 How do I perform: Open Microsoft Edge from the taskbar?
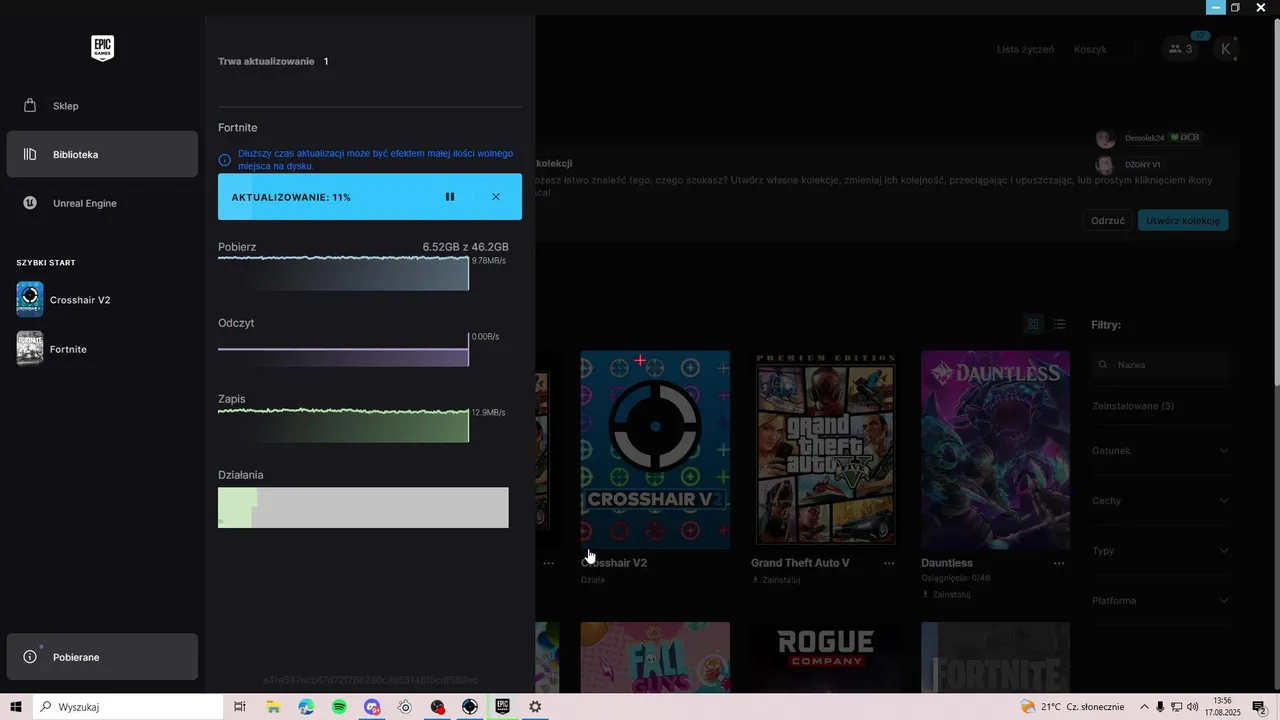[306, 707]
